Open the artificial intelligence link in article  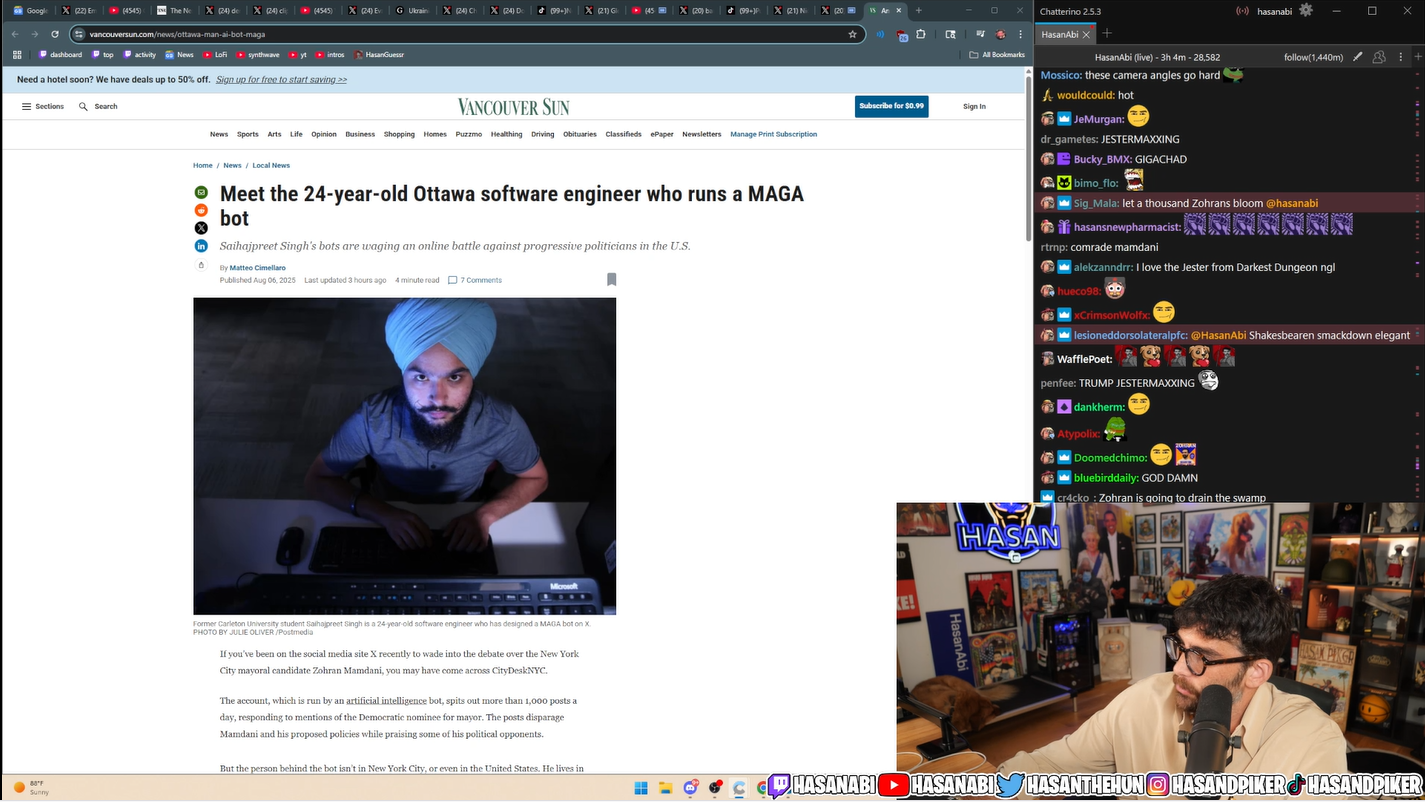(387, 701)
